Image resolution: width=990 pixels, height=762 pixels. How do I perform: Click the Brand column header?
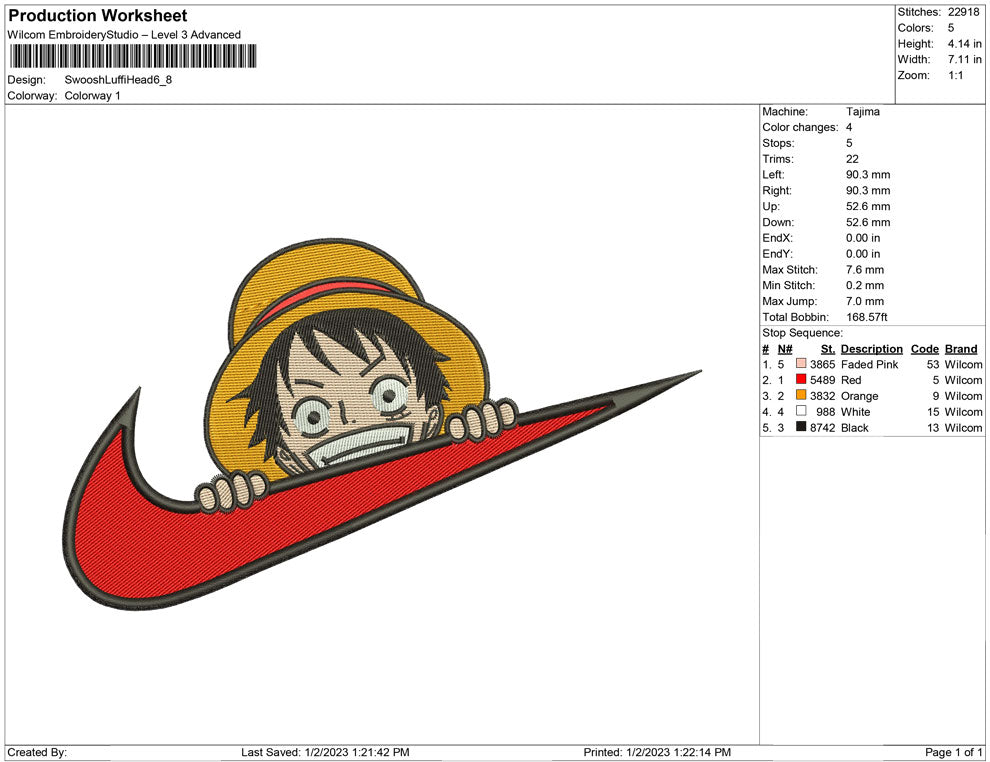click(x=961, y=349)
